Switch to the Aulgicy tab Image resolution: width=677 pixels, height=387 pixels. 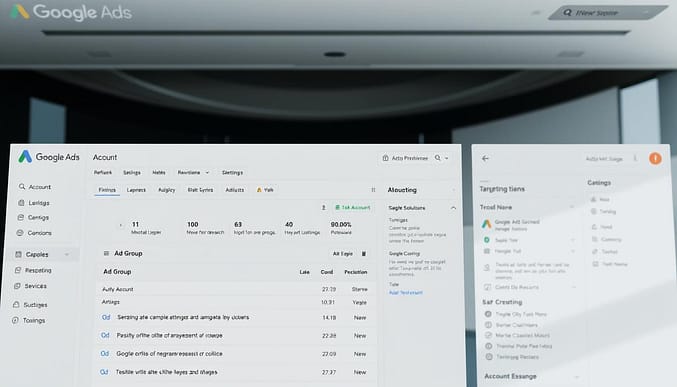pos(167,190)
